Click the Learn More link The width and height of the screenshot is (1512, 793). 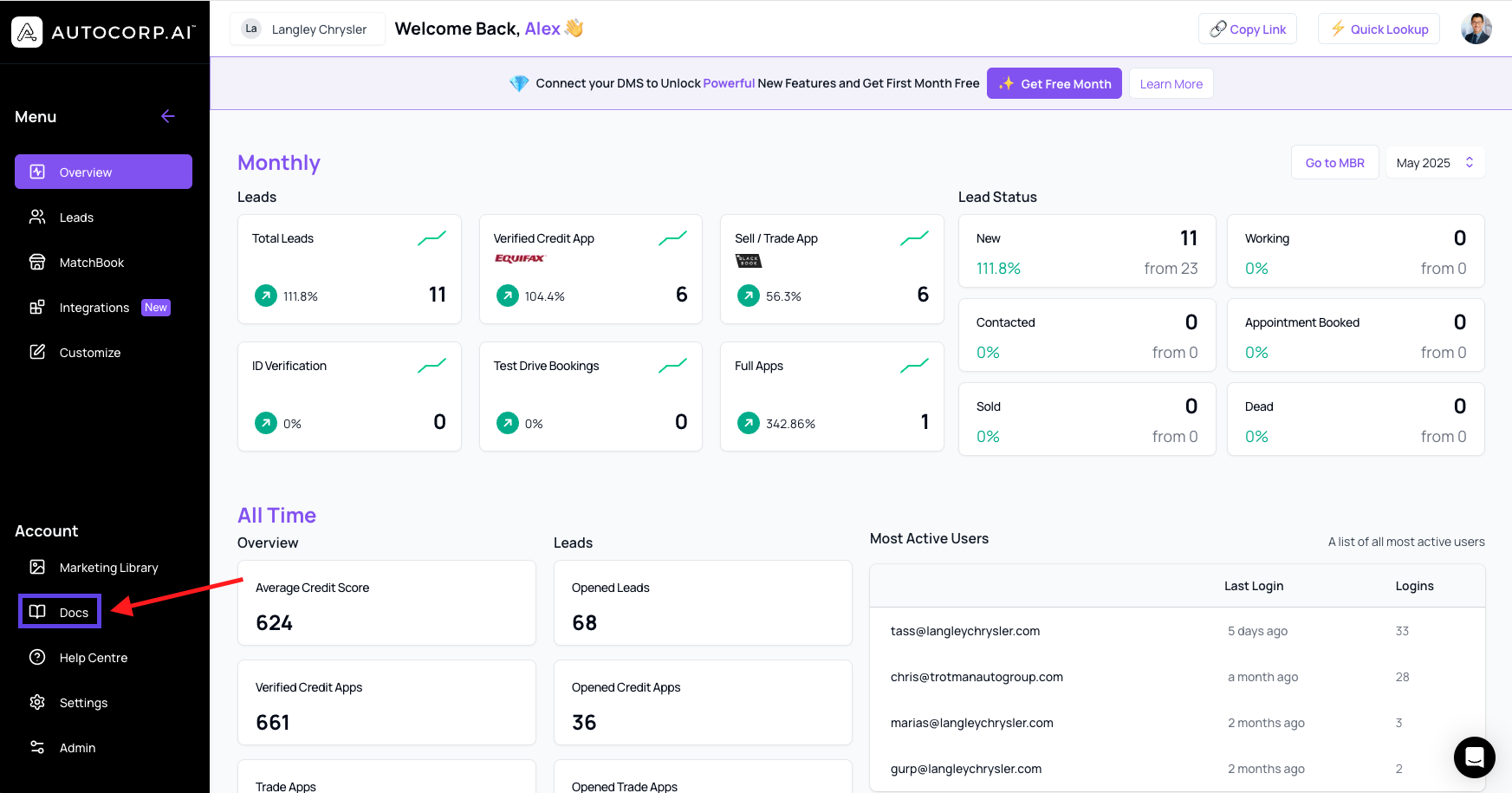tap(1171, 84)
